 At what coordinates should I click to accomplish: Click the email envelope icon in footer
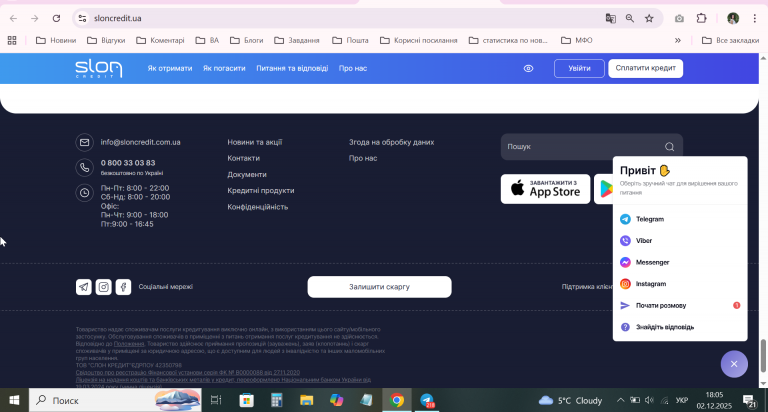(x=84, y=142)
